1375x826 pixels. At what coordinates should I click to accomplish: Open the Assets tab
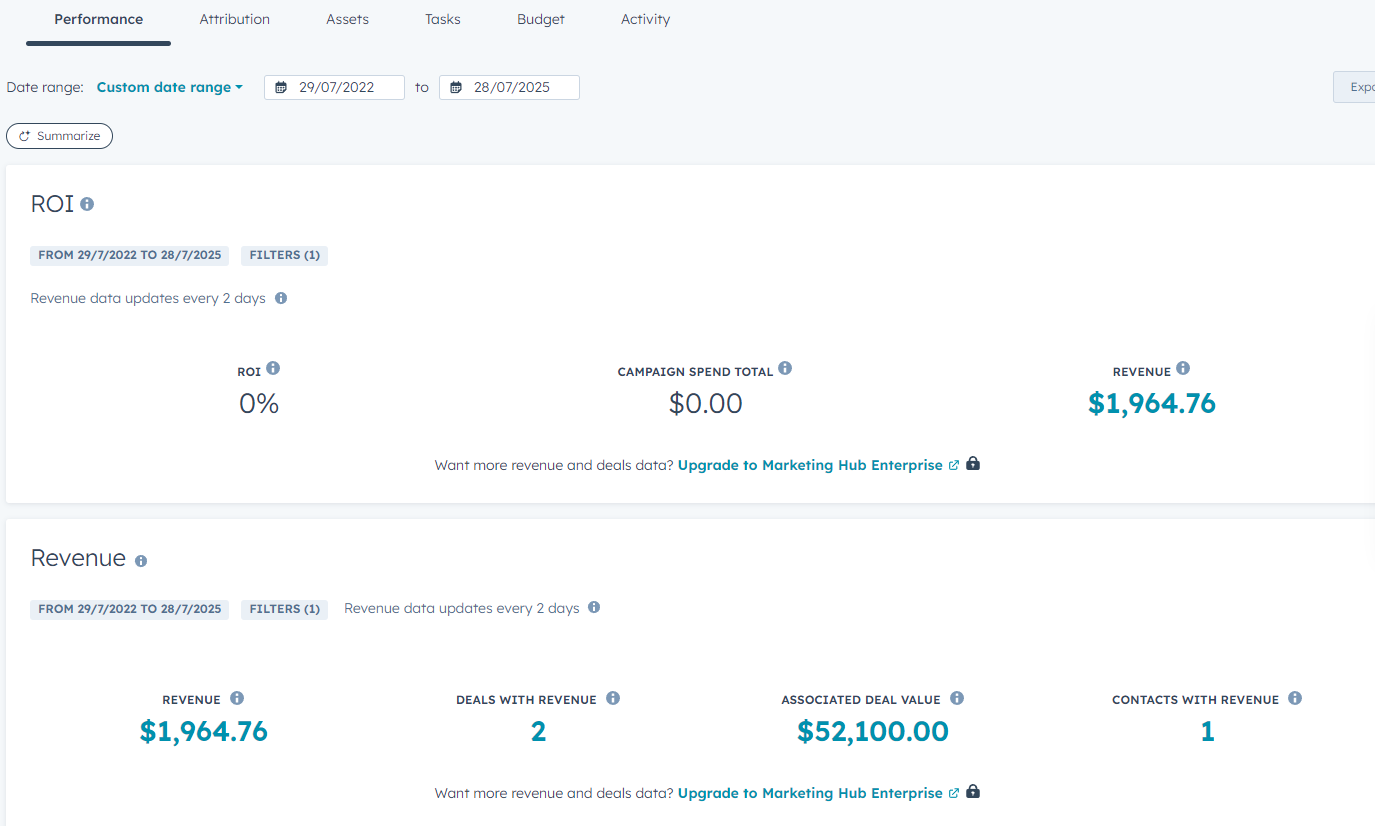point(347,19)
